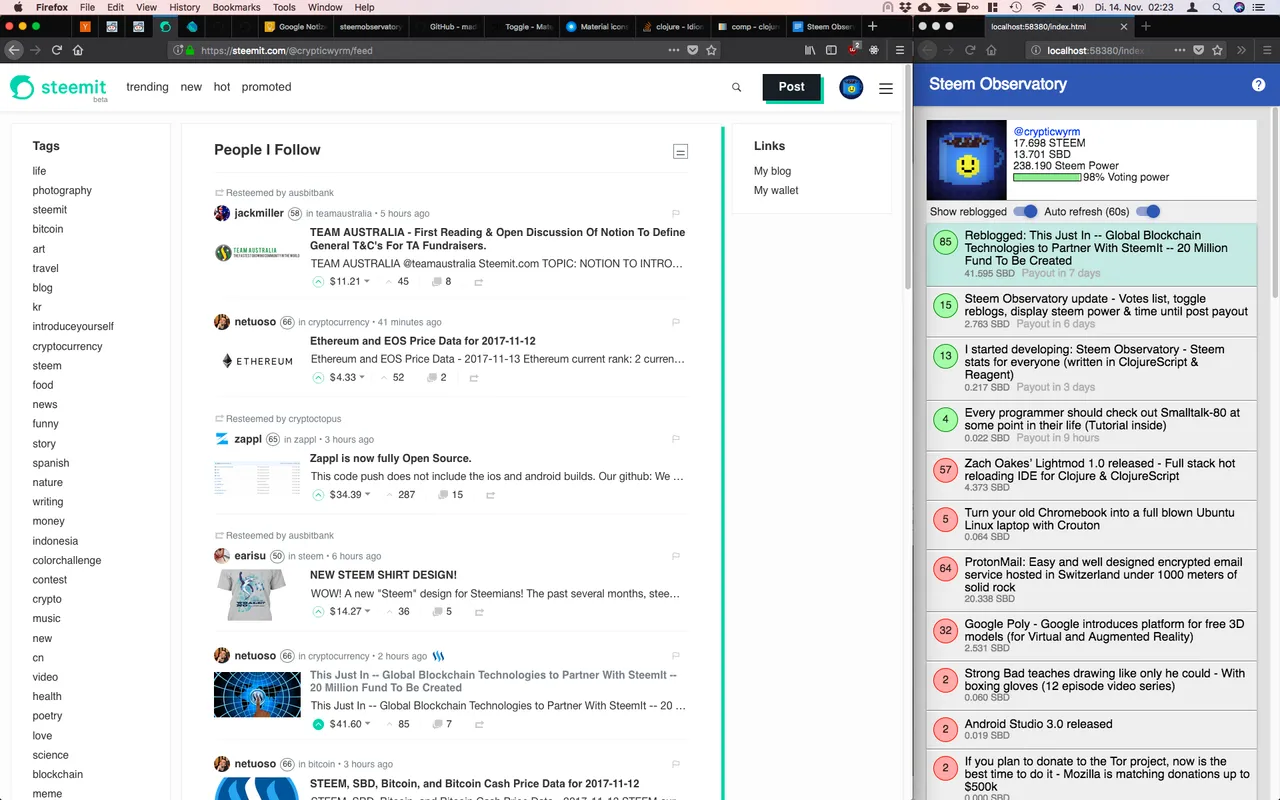
Task: Switch to the GitHub browser tab
Action: (x=447, y=27)
